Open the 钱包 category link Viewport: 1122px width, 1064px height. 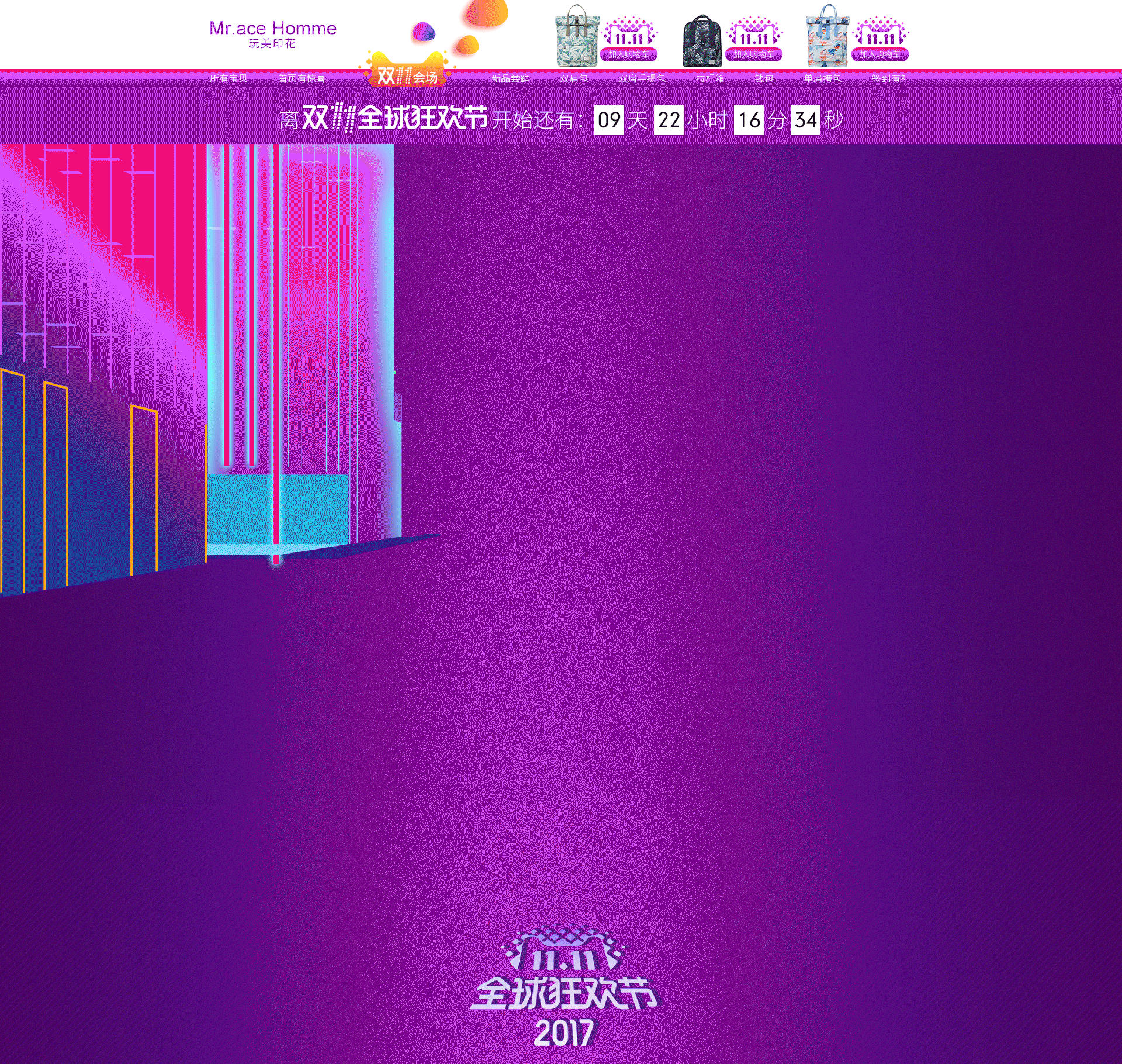[x=764, y=78]
